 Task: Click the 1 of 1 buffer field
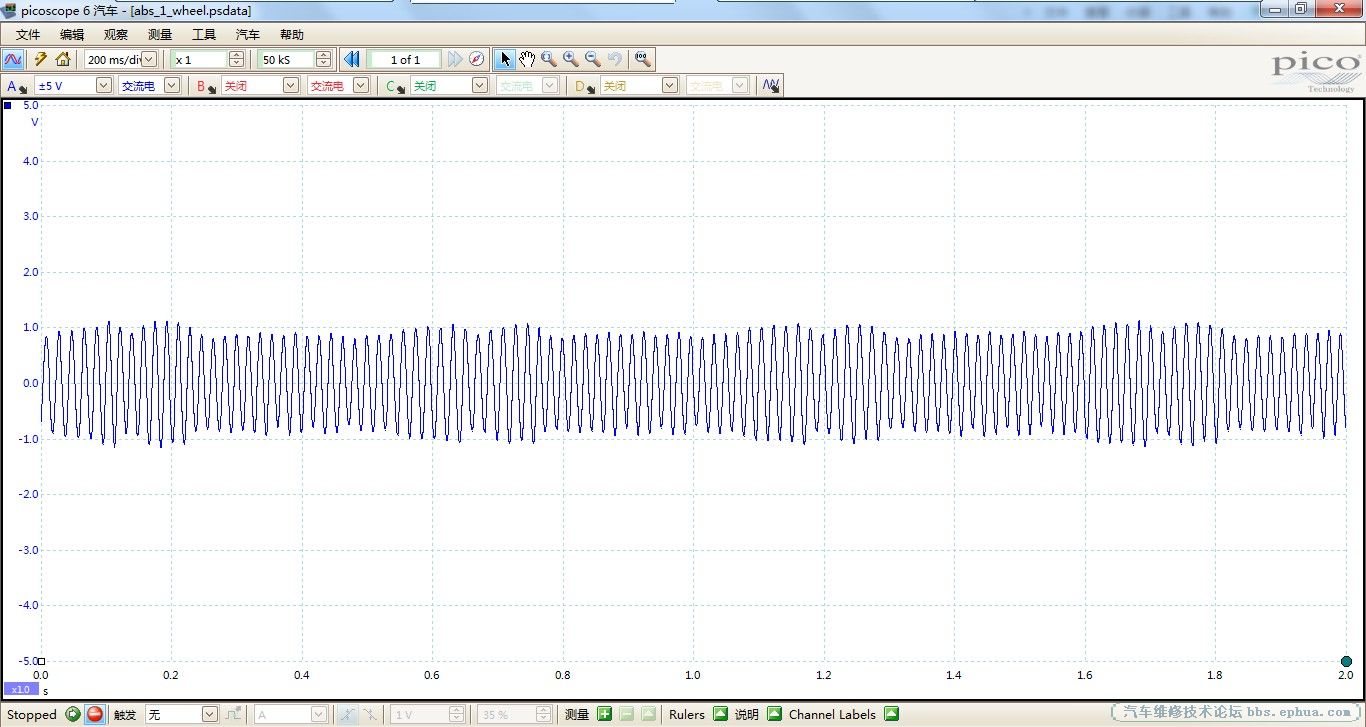point(404,60)
